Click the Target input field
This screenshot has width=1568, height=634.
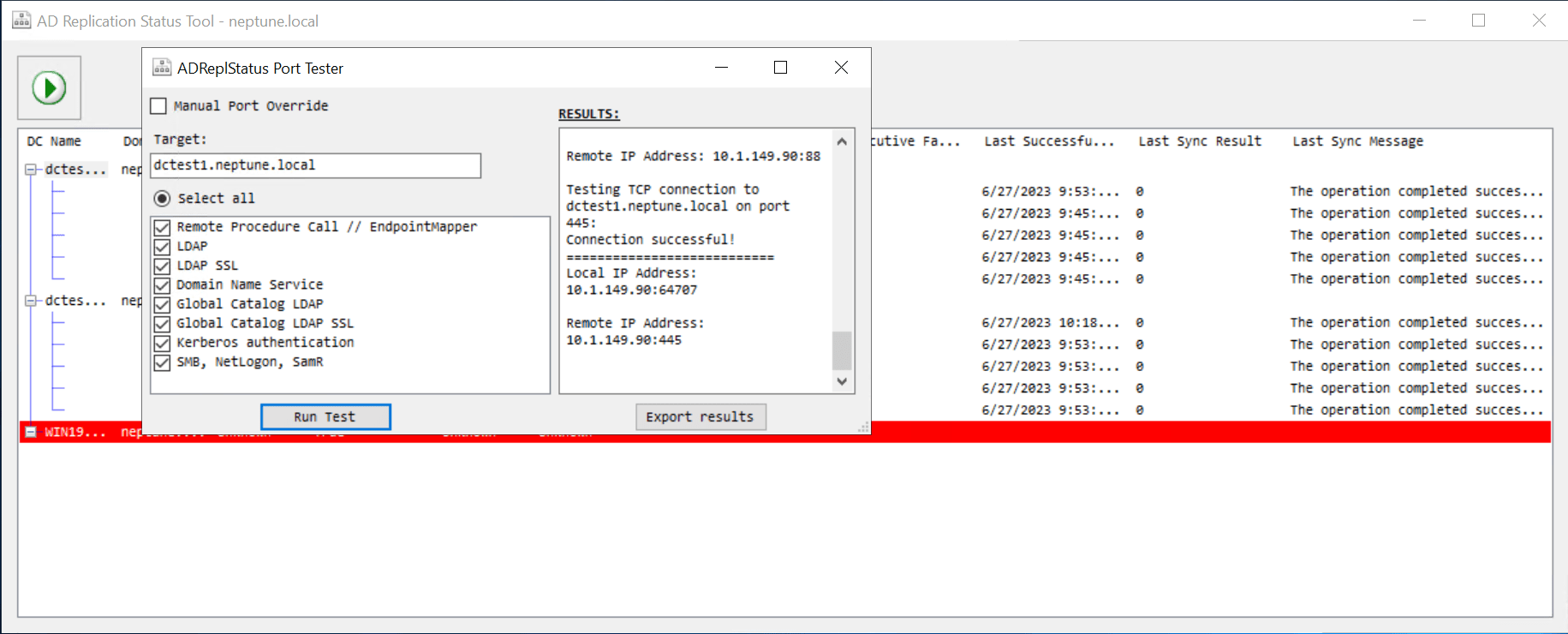point(315,165)
